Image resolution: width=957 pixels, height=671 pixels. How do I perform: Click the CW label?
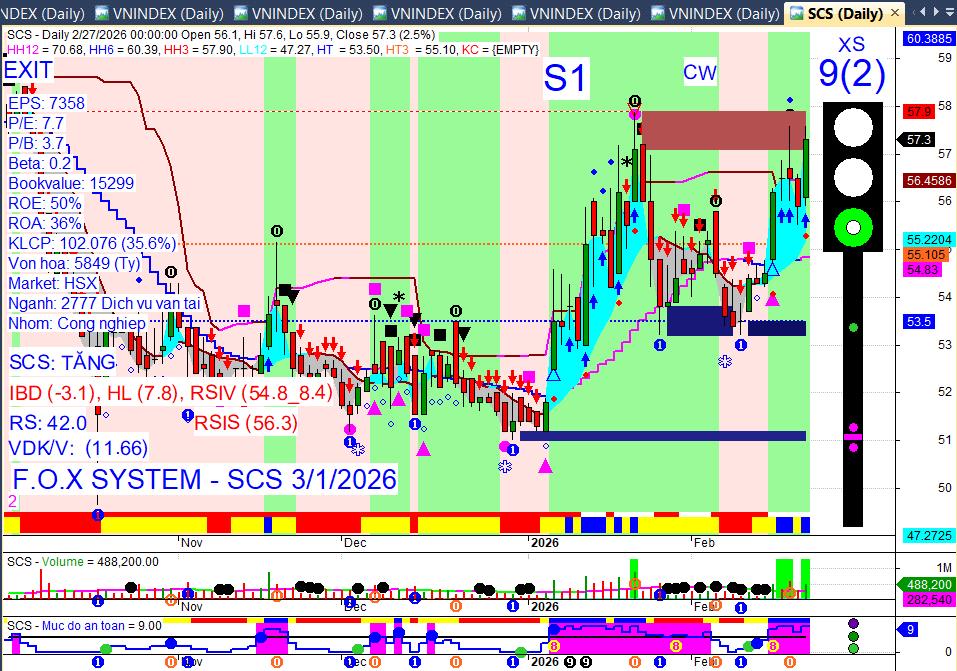[x=699, y=73]
